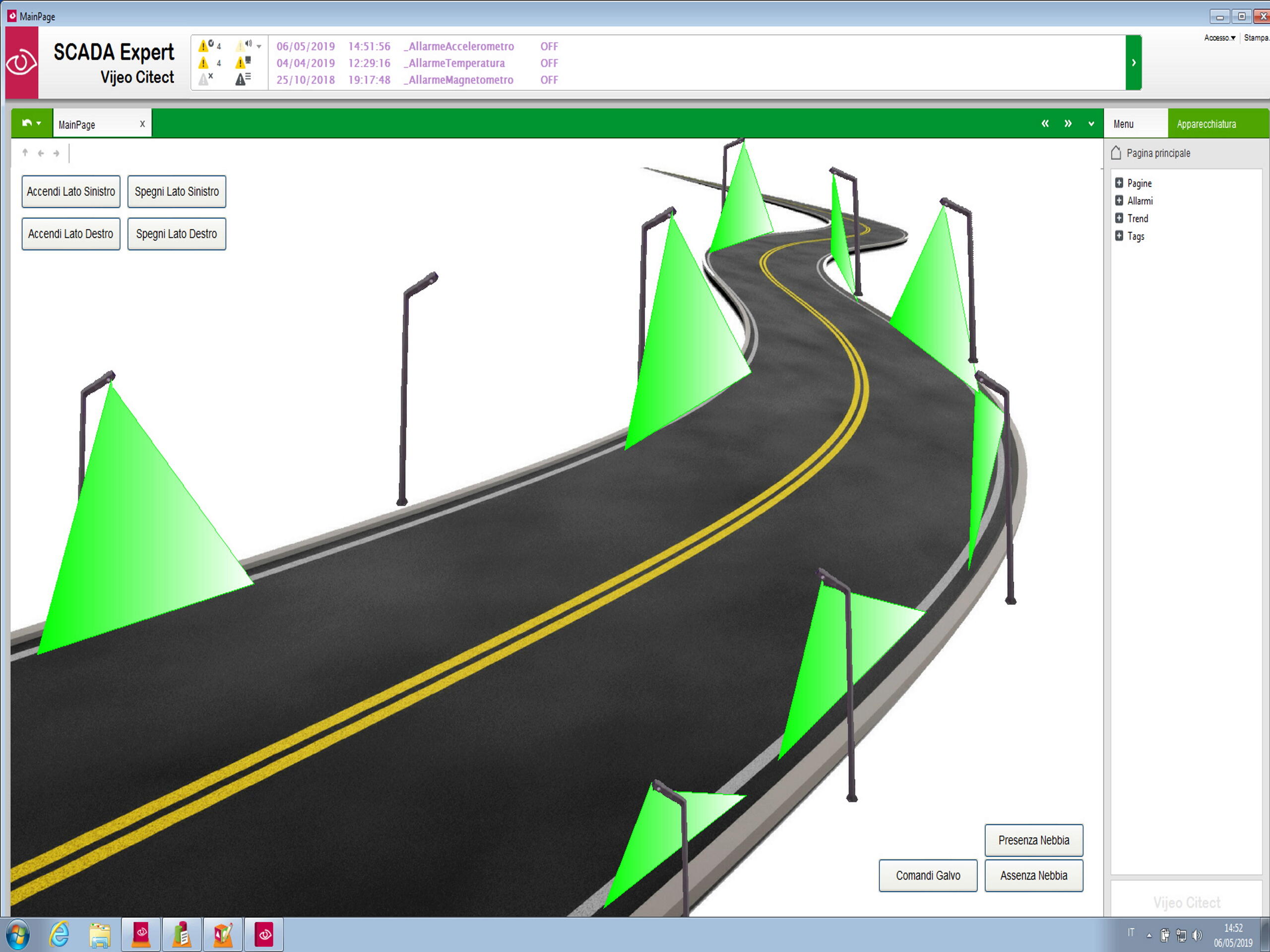
Task: Select the Menu tab
Action: [1124, 124]
